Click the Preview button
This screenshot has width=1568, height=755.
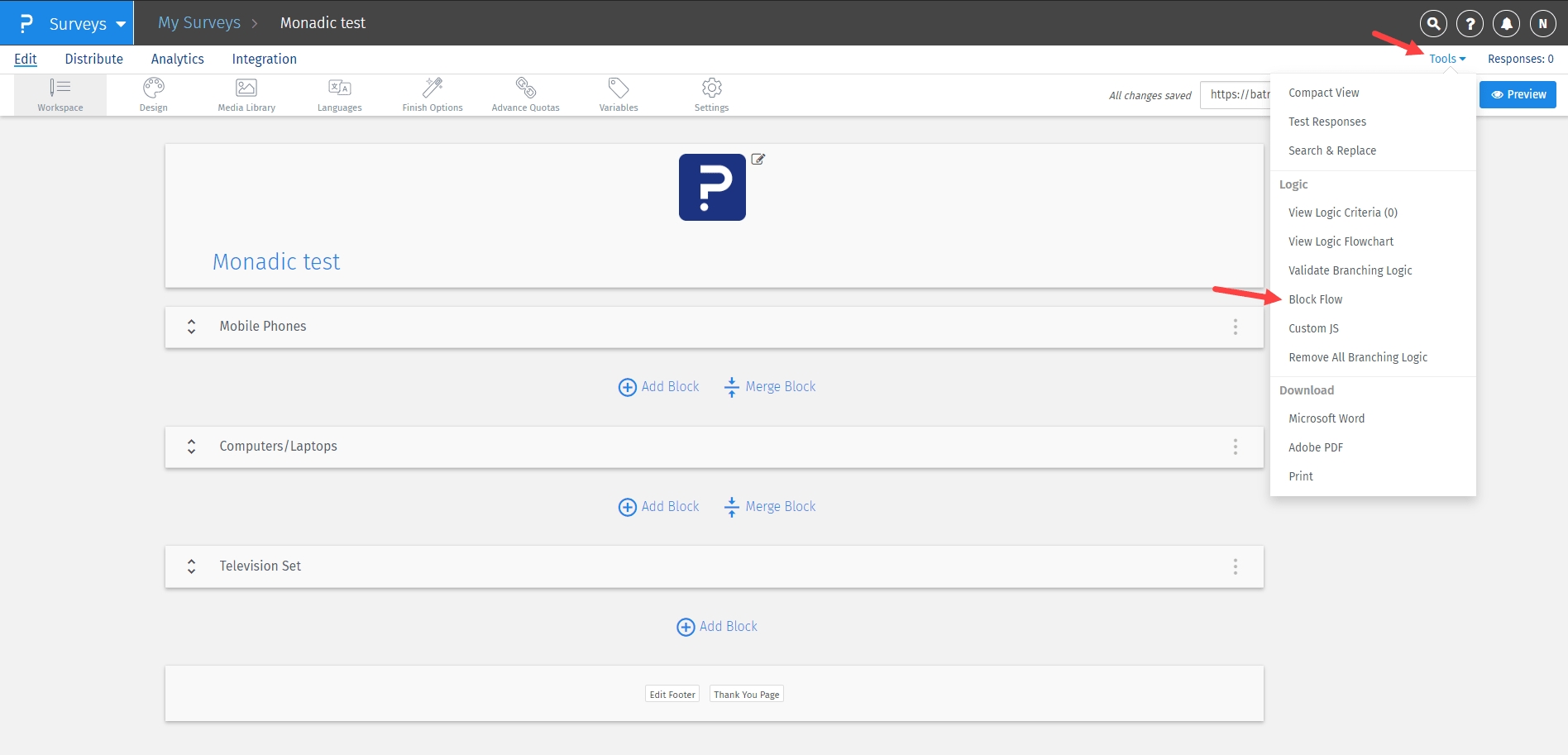1518,94
